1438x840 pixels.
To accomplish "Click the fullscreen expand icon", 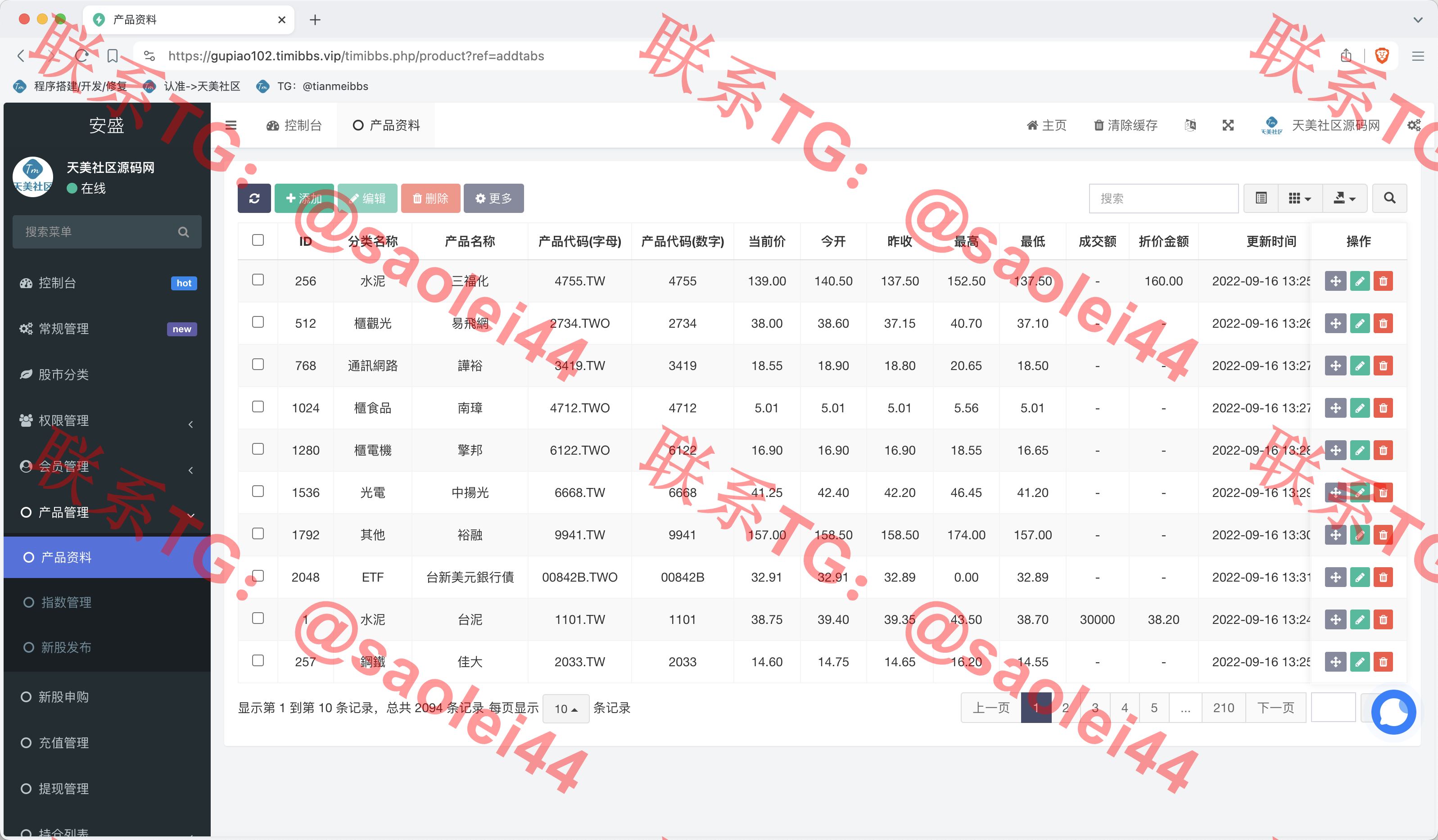I will tap(1228, 125).
